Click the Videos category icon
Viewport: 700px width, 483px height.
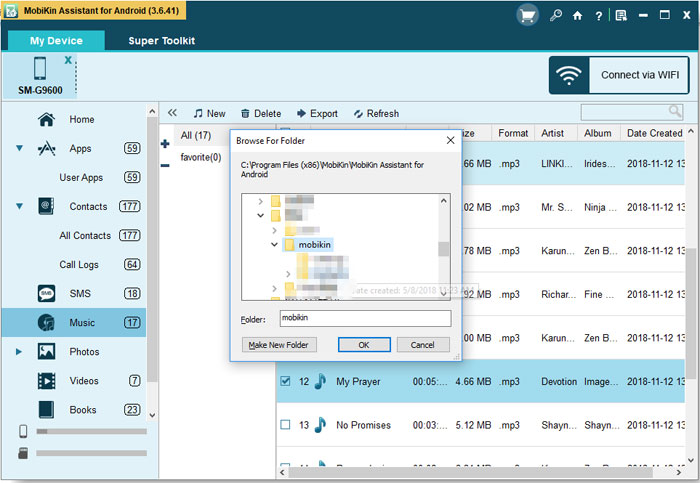click(x=46, y=381)
